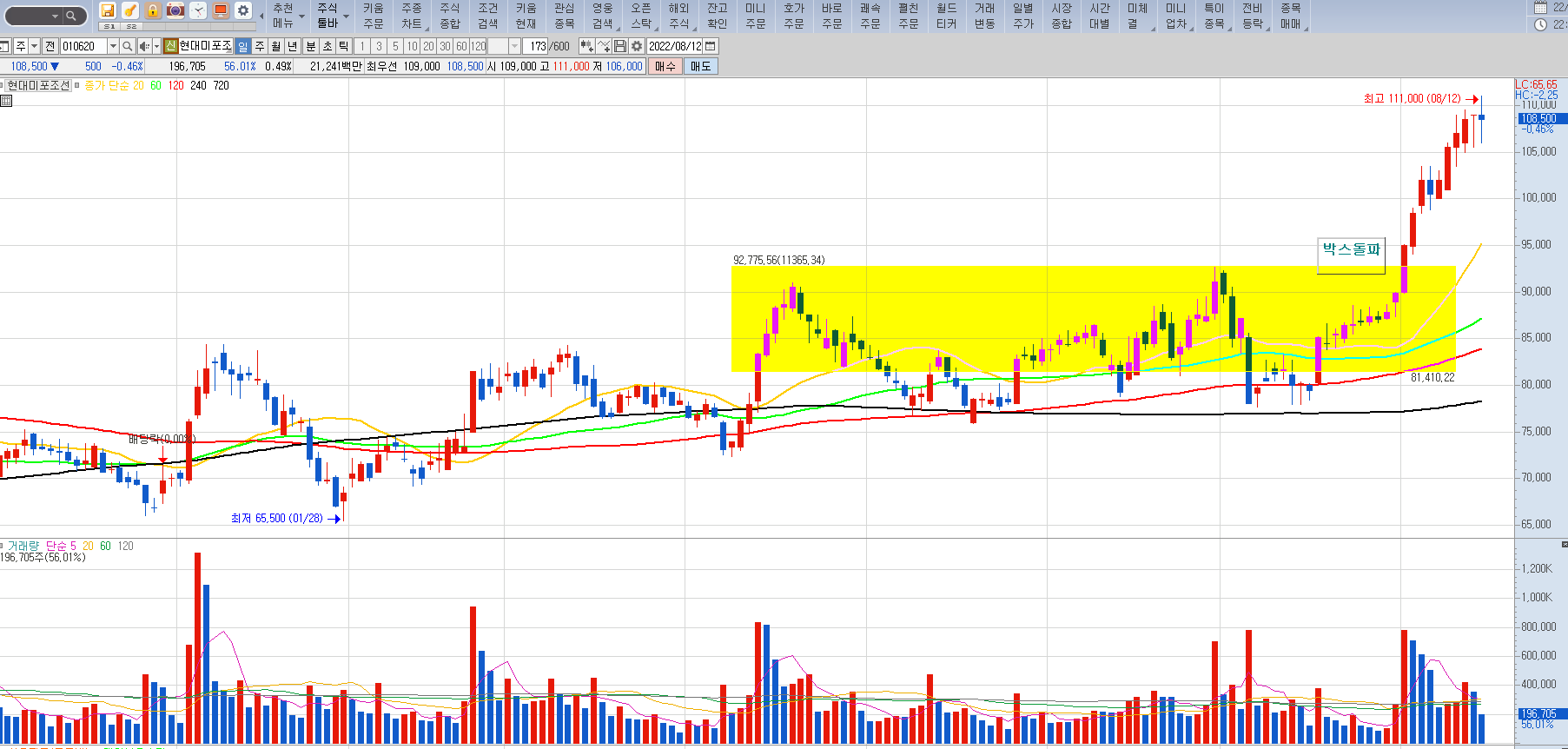Collapse toolbar with left arrow expander

click(261, 16)
